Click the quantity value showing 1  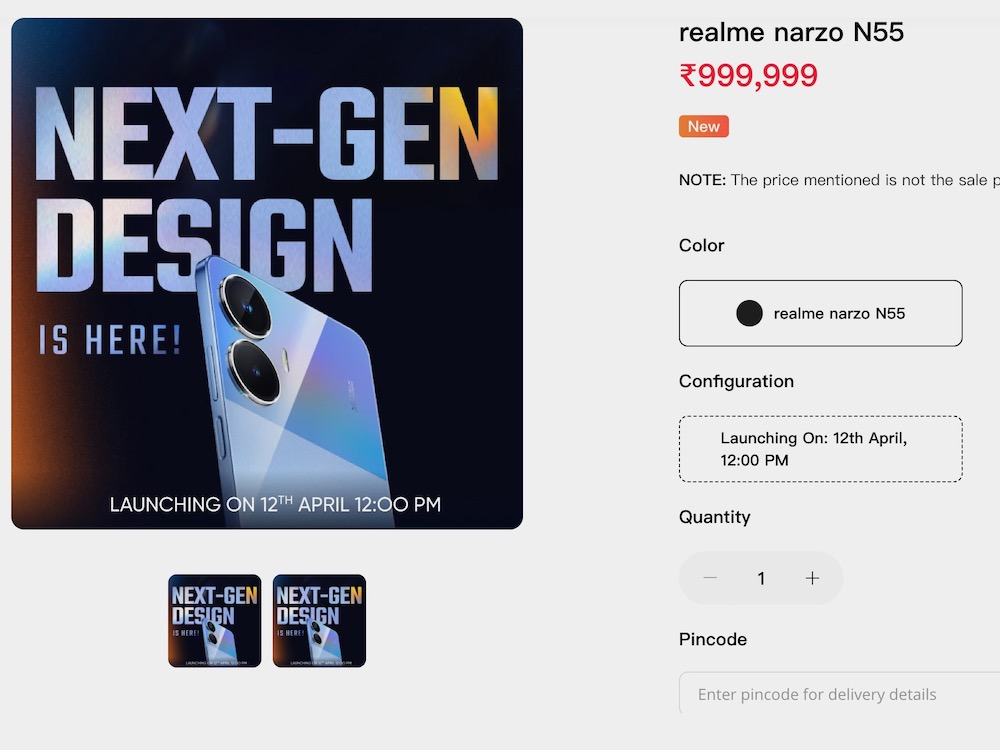(x=761, y=578)
